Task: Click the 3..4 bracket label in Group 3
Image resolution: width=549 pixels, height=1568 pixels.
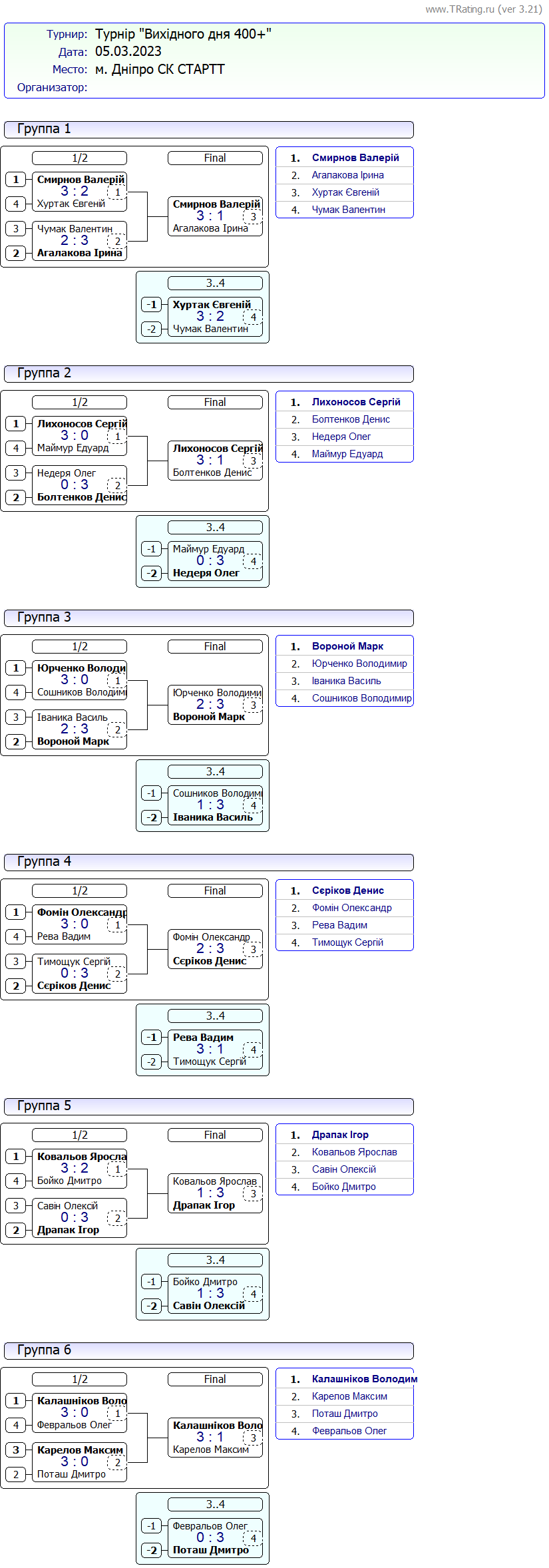Action: pyautogui.click(x=215, y=771)
